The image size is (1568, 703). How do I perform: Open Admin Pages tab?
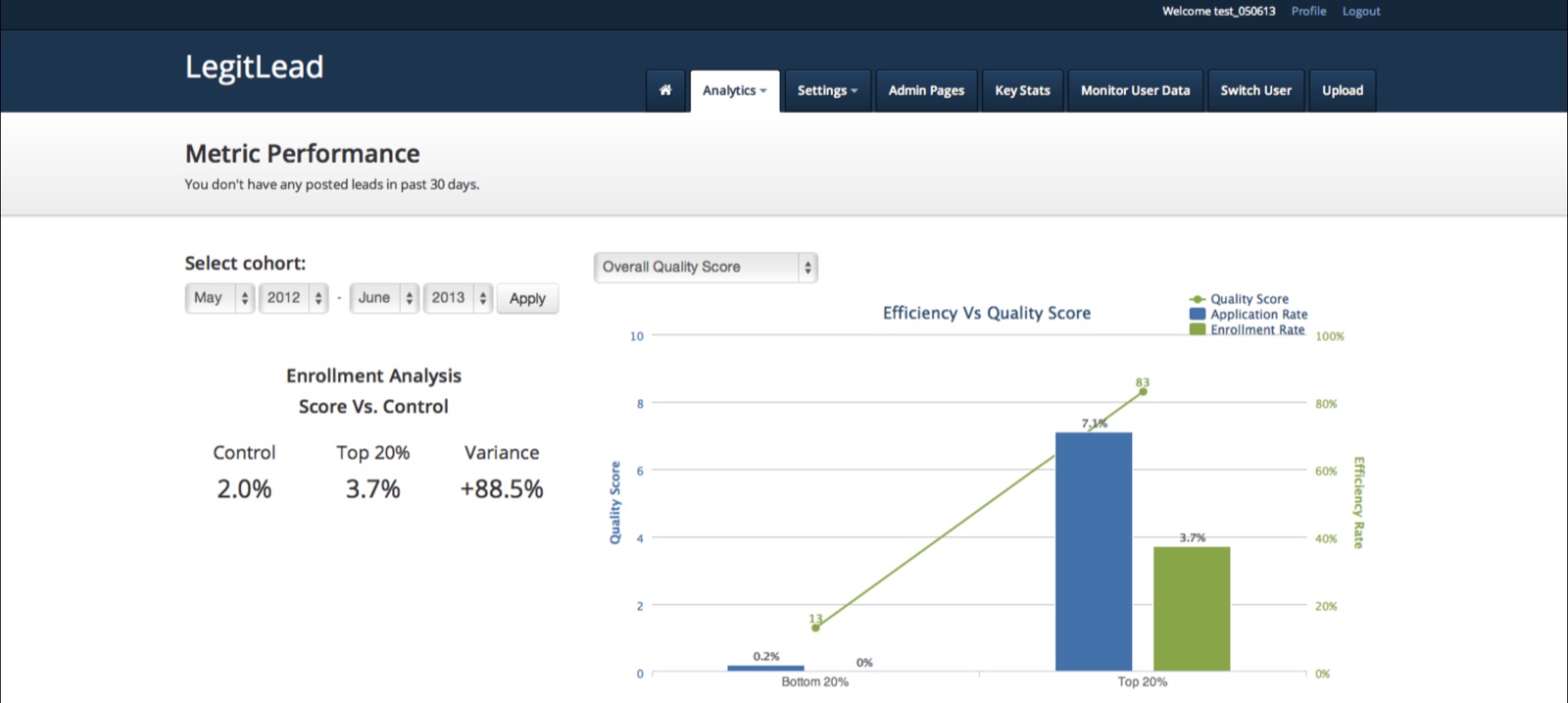(x=926, y=90)
